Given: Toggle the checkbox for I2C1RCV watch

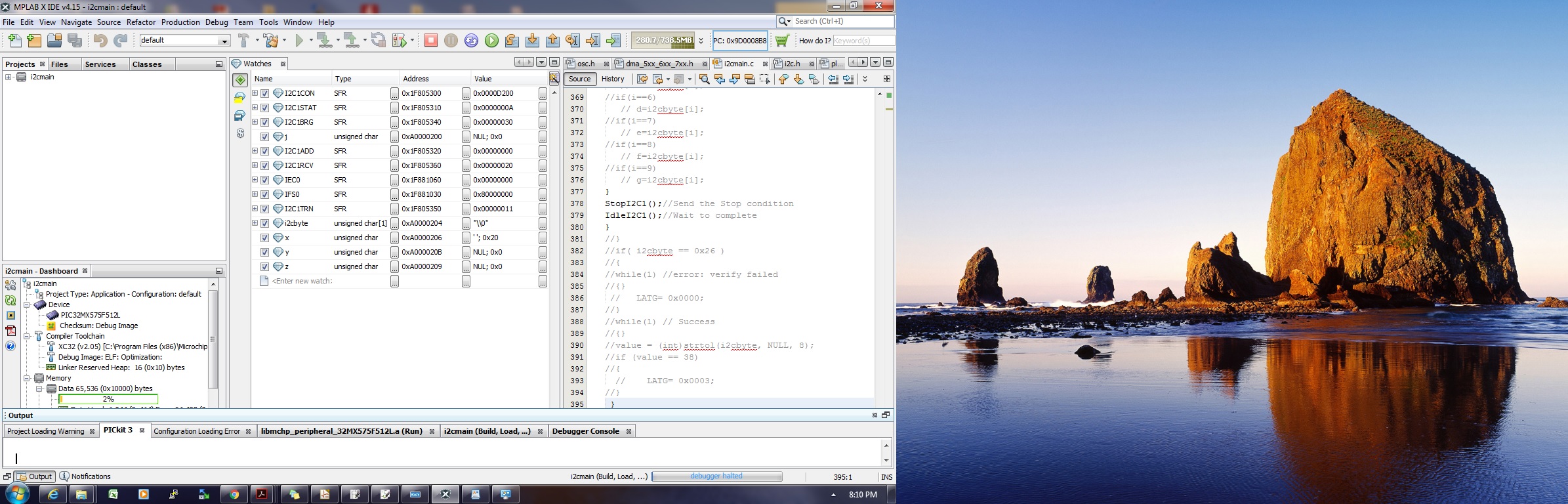Looking at the screenshot, I should pyautogui.click(x=264, y=165).
